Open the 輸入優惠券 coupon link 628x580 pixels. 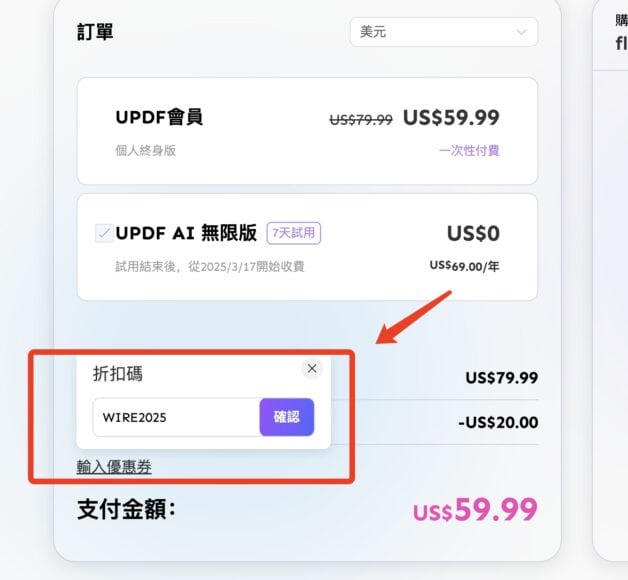point(114,467)
